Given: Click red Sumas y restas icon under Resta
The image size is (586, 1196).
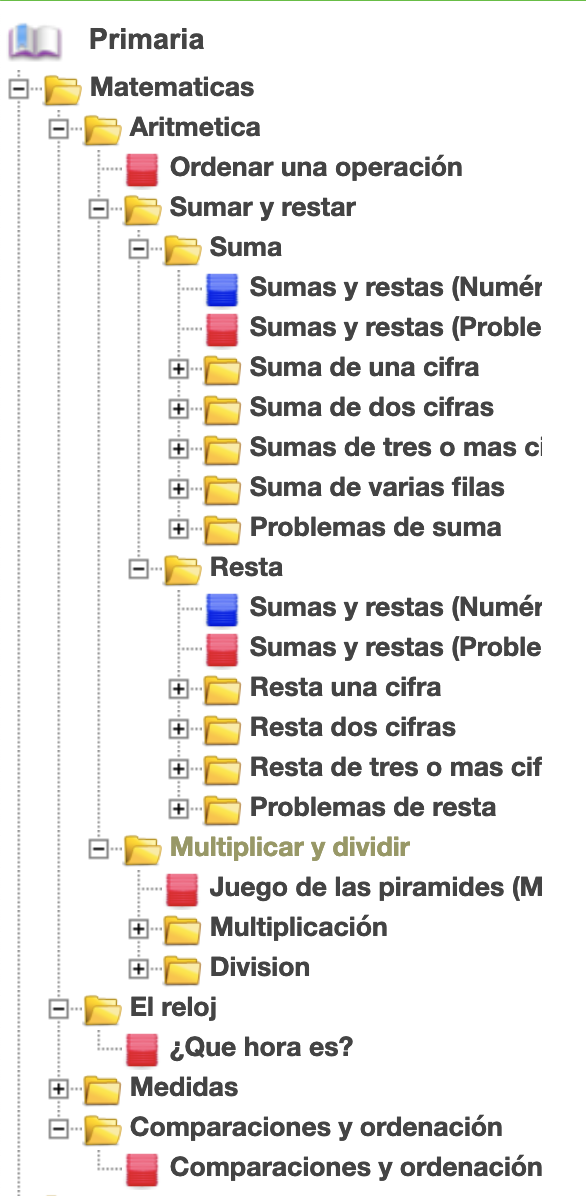Looking at the screenshot, I should [222, 649].
